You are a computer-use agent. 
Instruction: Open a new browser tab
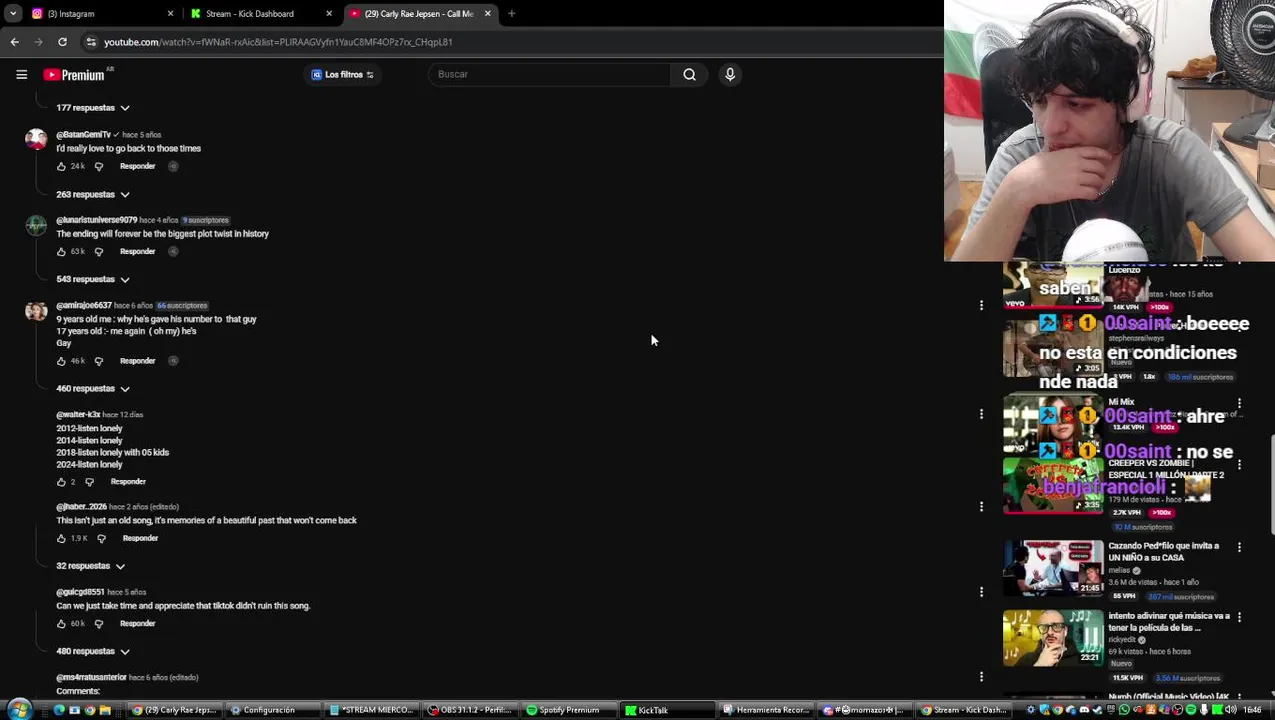(511, 14)
